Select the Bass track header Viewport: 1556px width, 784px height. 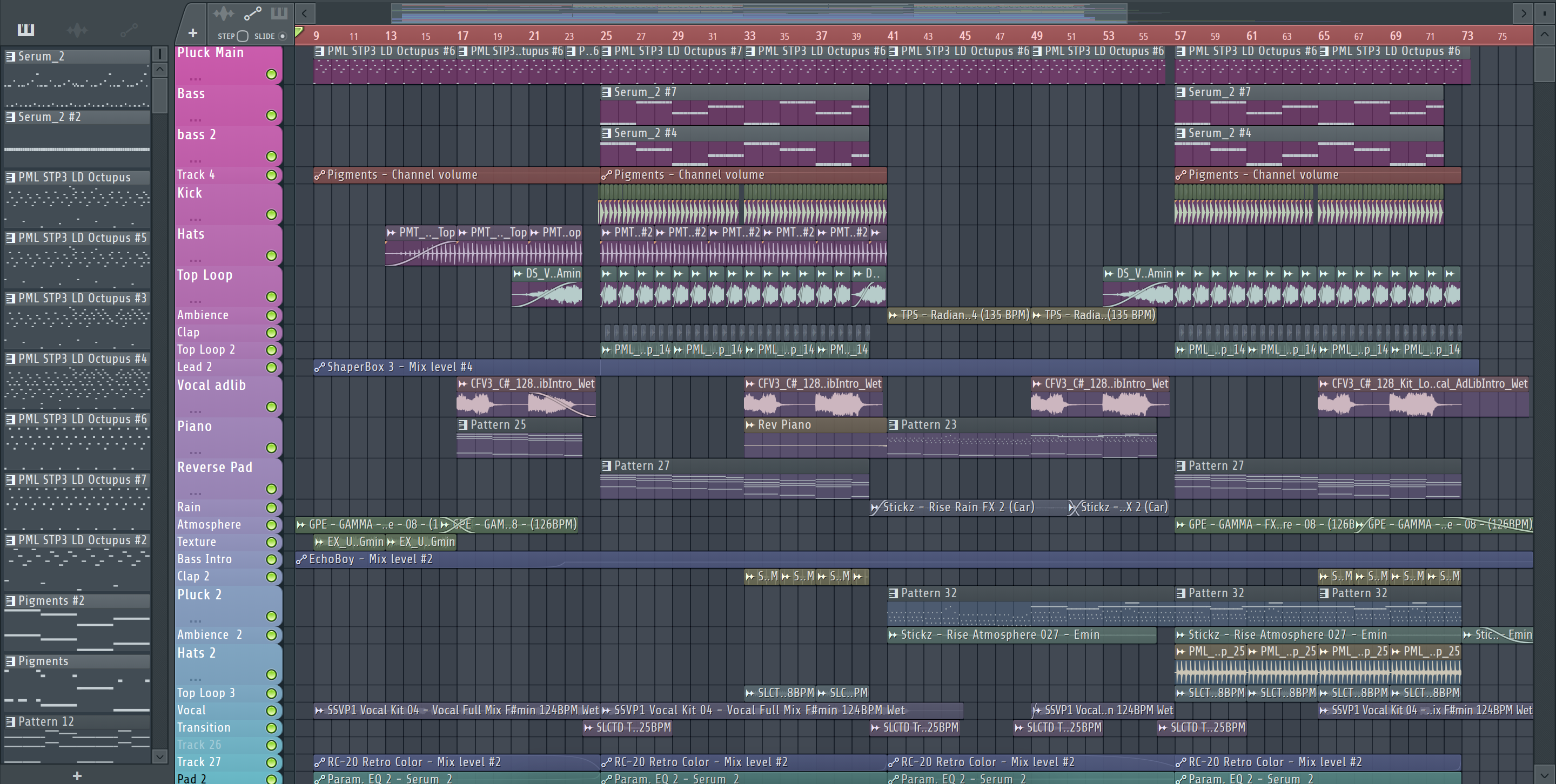[x=229, y=104]
